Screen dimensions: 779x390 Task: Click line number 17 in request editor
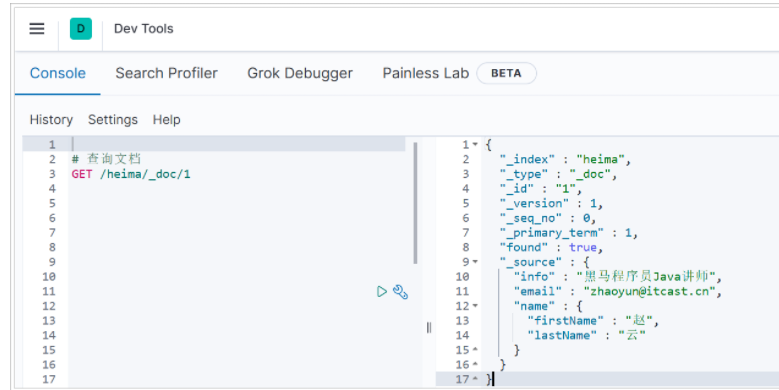(49, 379)
